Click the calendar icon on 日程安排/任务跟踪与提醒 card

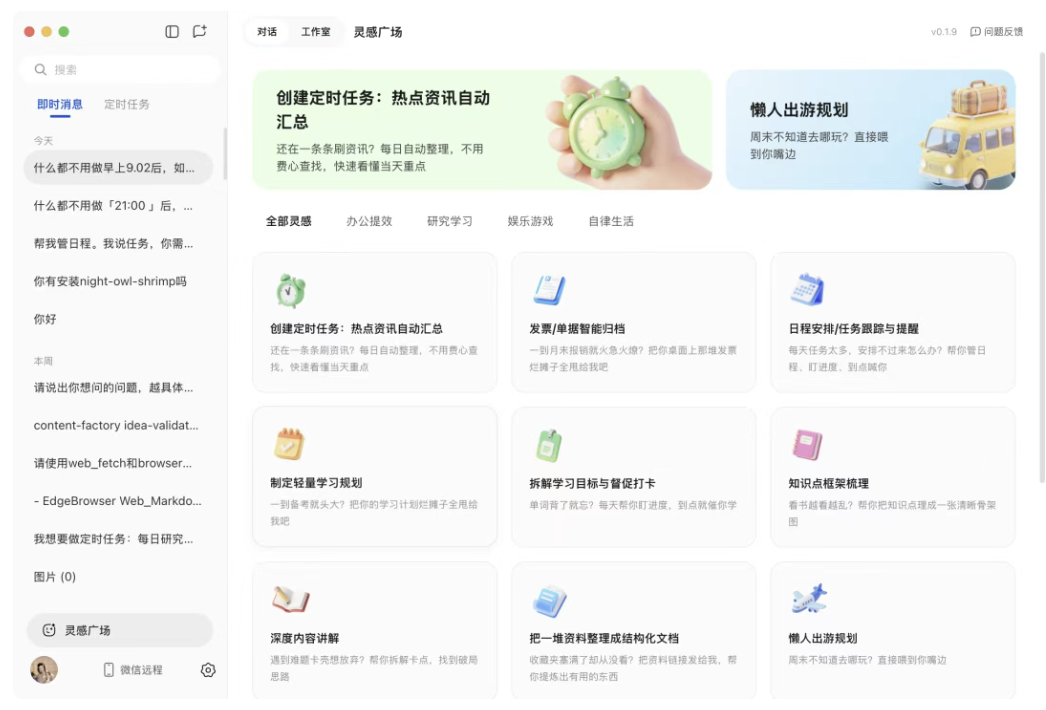pos(807,291)
